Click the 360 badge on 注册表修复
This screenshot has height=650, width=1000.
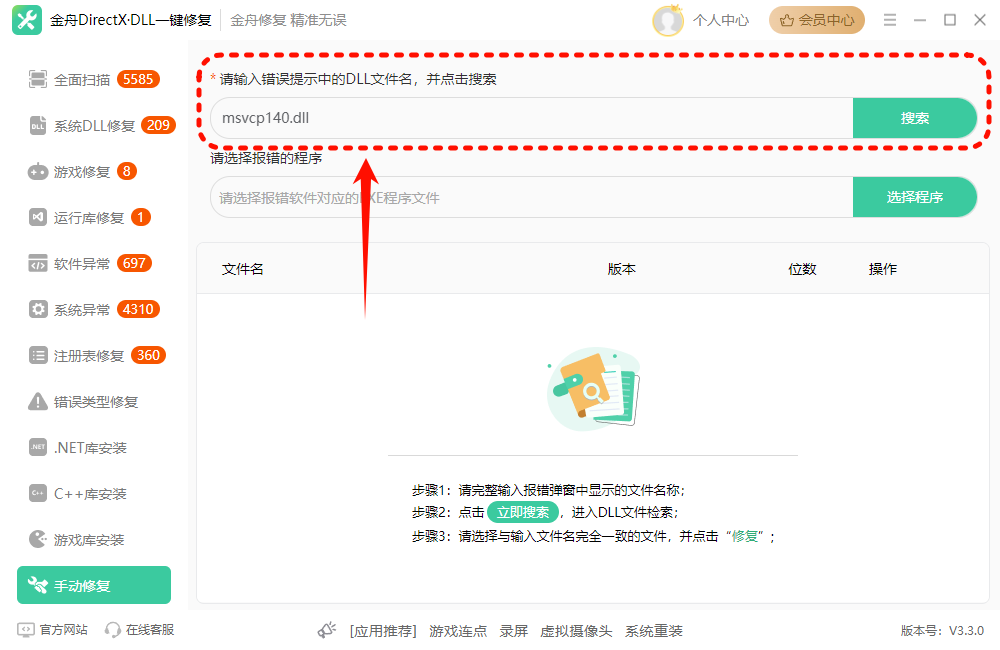point(148,355)
